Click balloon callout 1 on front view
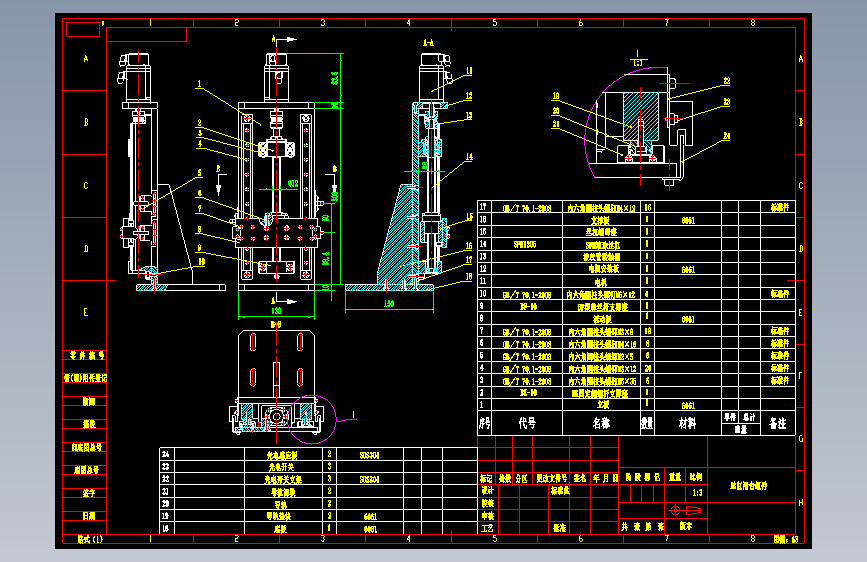The image size is (867, 562). pos(199,84)
